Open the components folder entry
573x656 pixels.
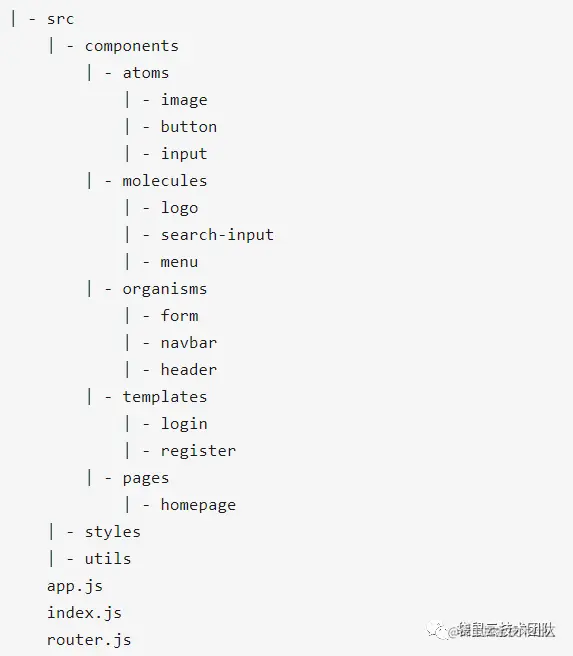(x=132, y=46)
